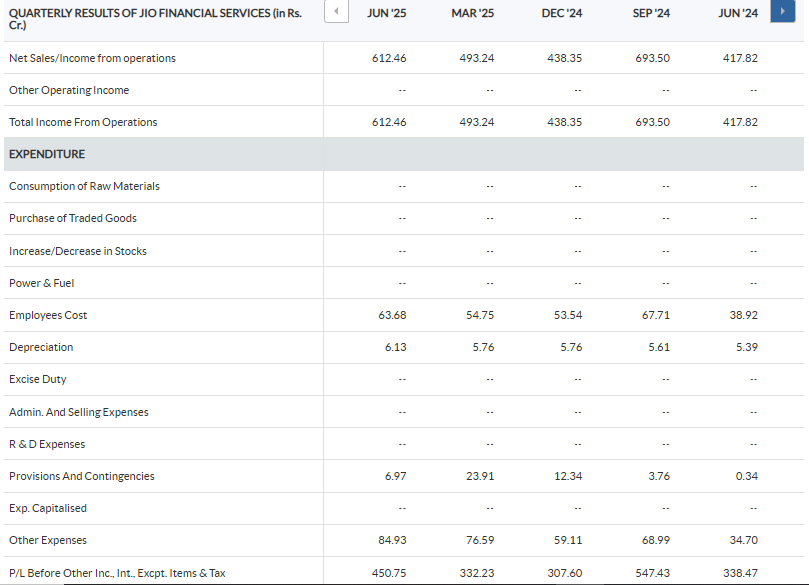Select the 693.50 Net Sales value for SEP '24
Screen dimensions: 809x585
(x=652, y=58)
